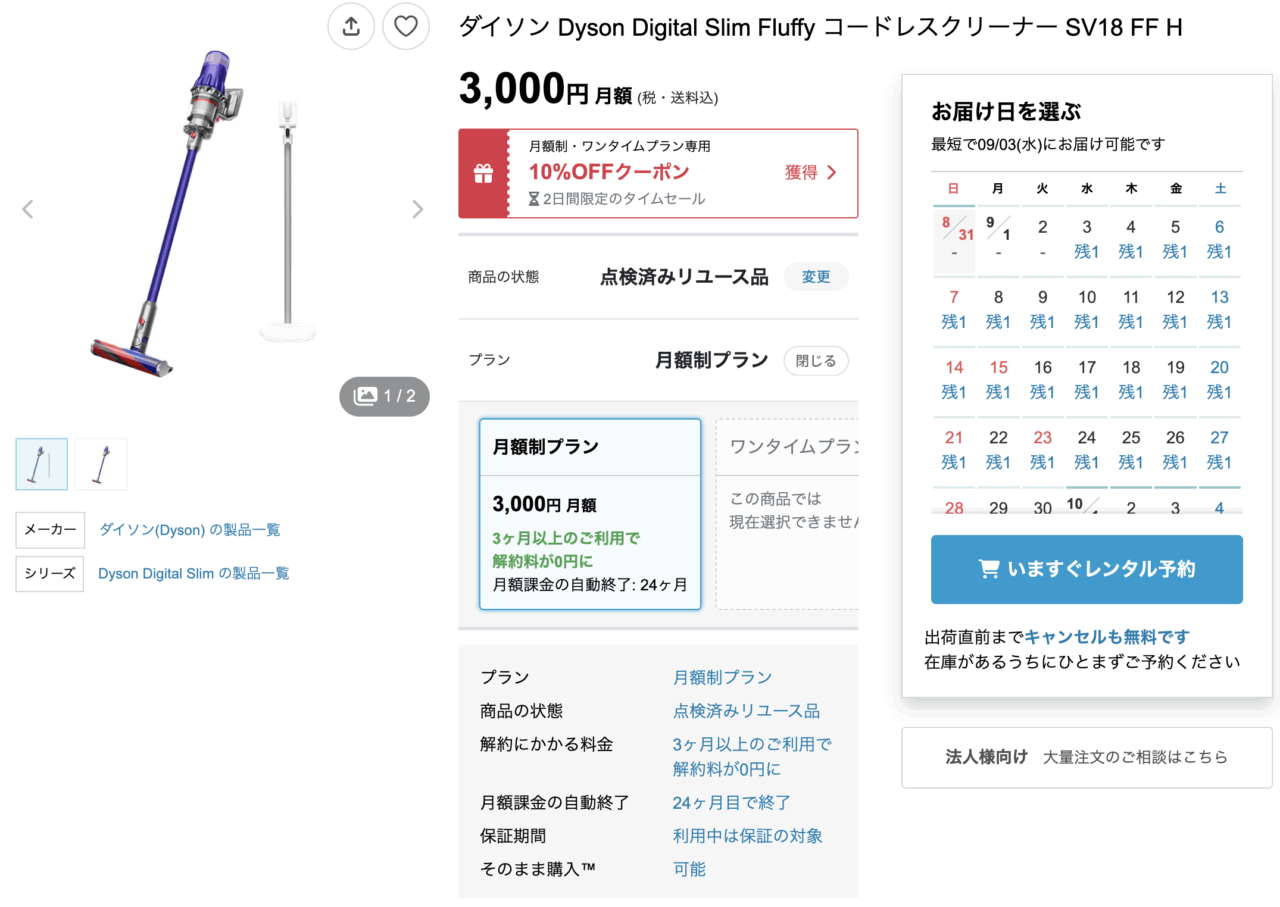Click the share upload icon
Screen dimensions: 1280x907
coord(351,27)
